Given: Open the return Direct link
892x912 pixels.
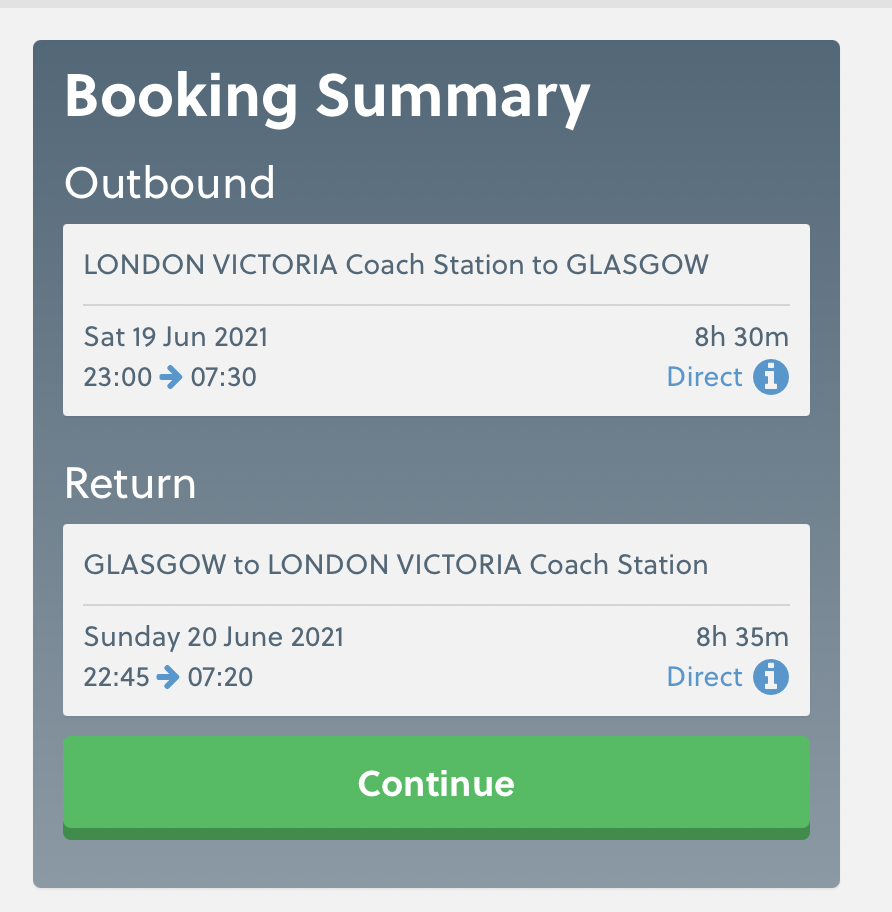Looking at the screenshot, I should (x=704, y=677).
